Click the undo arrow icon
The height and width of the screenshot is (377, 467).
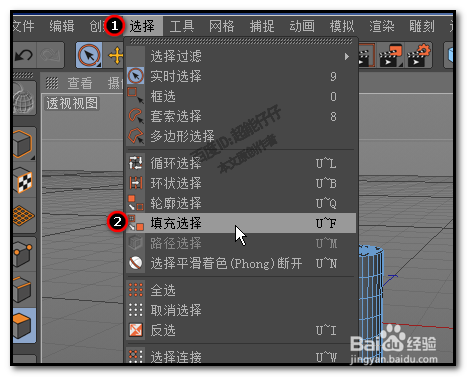click(24, 55)
